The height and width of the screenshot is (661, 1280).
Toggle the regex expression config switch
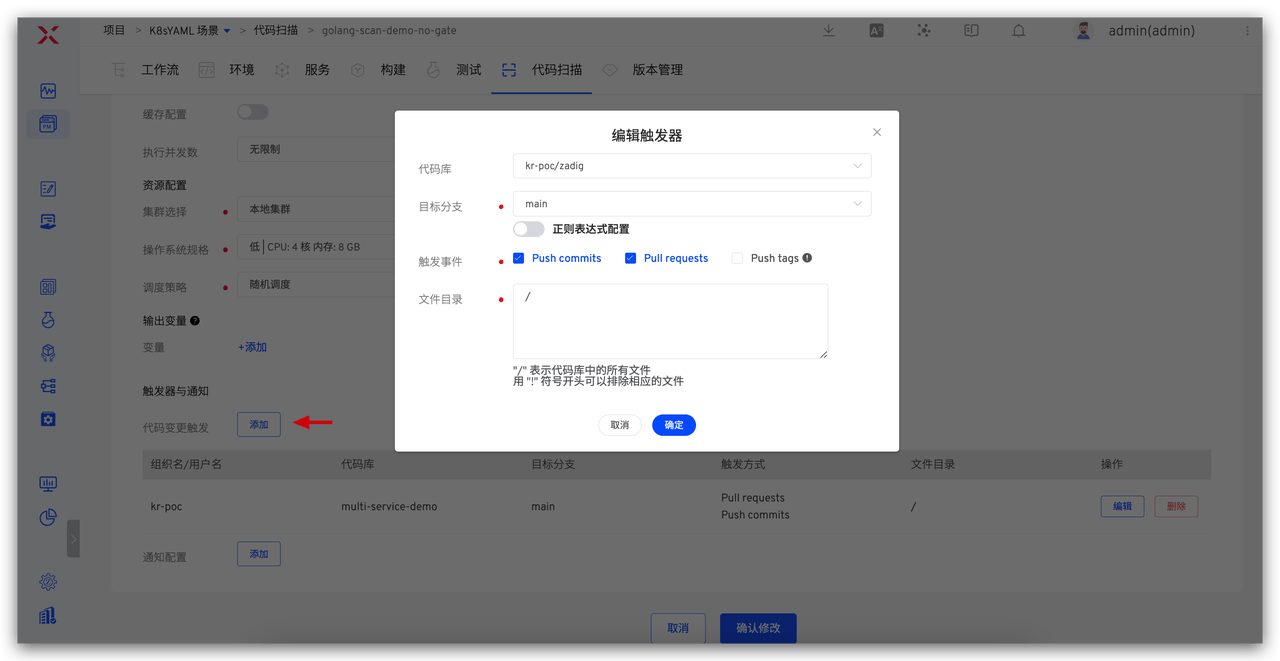tap(528, 229)
